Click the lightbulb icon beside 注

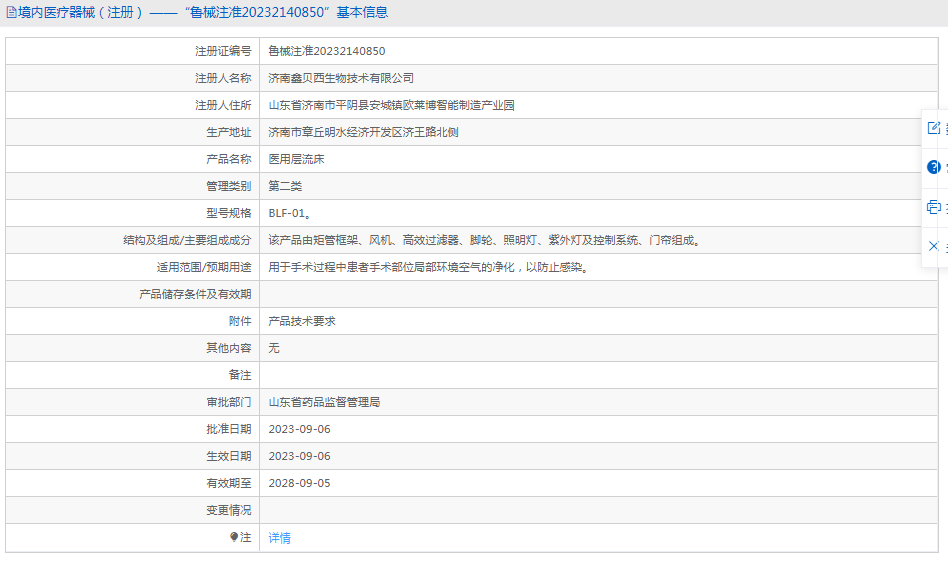234,537
